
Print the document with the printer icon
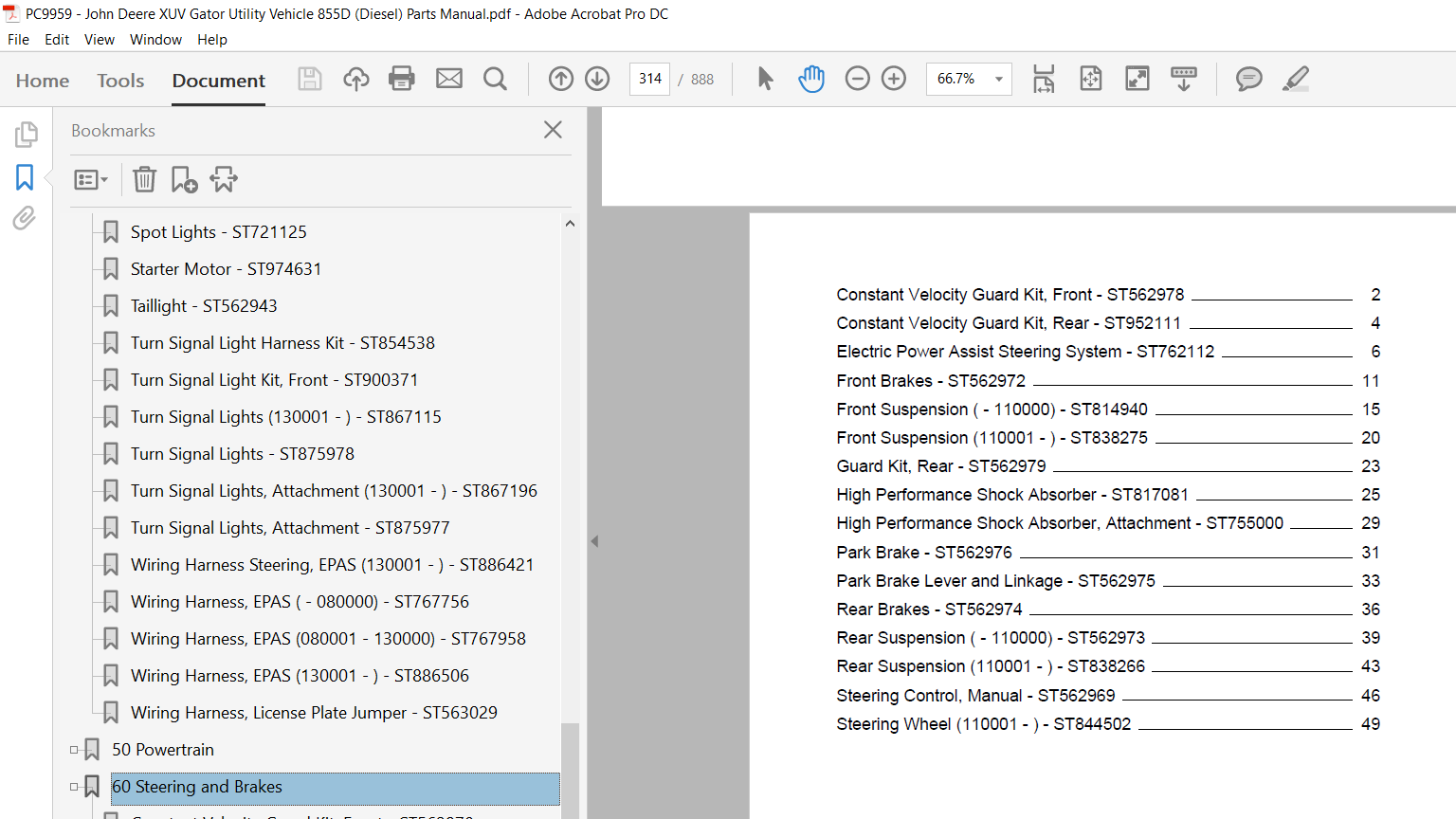pyautogui.click(x=402, y=79)
